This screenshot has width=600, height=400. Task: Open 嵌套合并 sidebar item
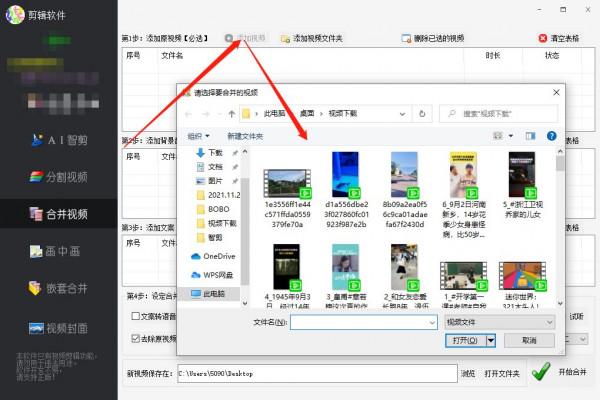pyautogui.click(x=58, y=288)
